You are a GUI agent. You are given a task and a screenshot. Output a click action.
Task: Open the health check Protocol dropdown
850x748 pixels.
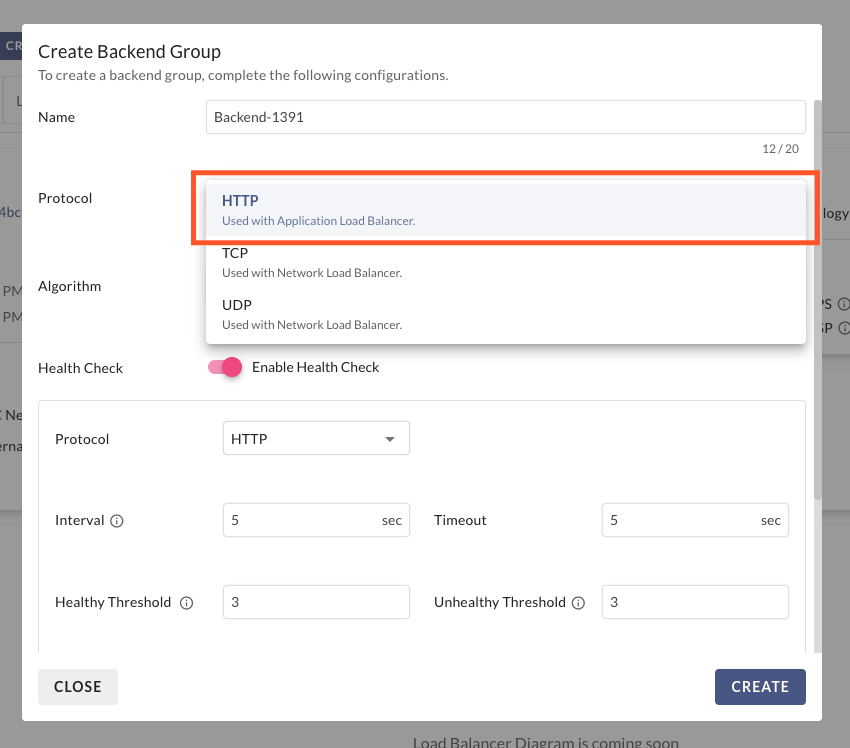pos(315,439)
